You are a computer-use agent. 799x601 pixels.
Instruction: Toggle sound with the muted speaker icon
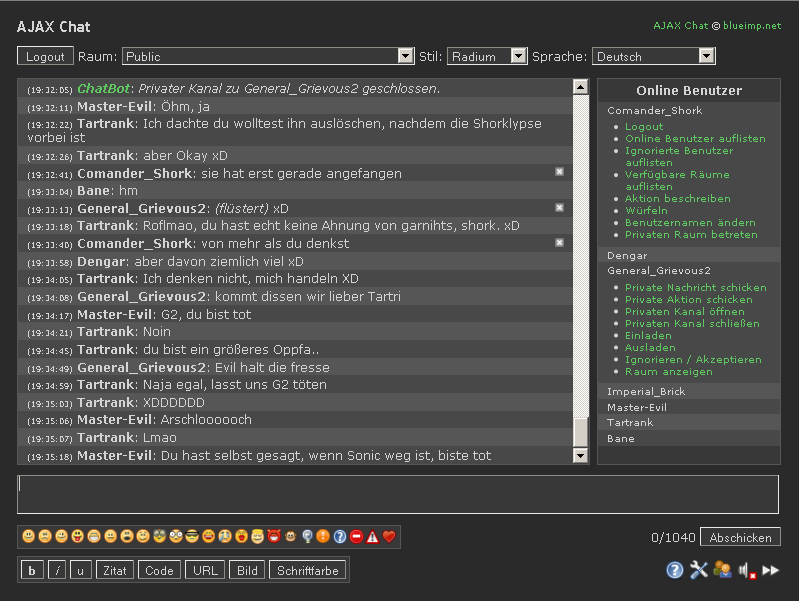click(747, 570)
